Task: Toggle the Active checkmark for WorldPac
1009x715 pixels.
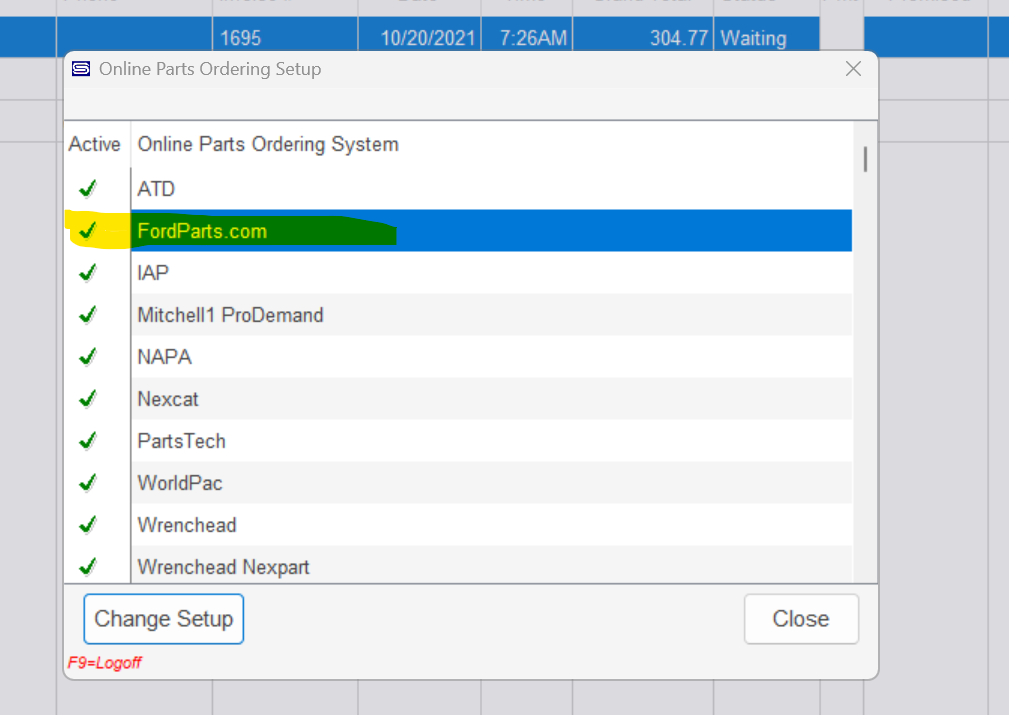Action: coord(88,483)
